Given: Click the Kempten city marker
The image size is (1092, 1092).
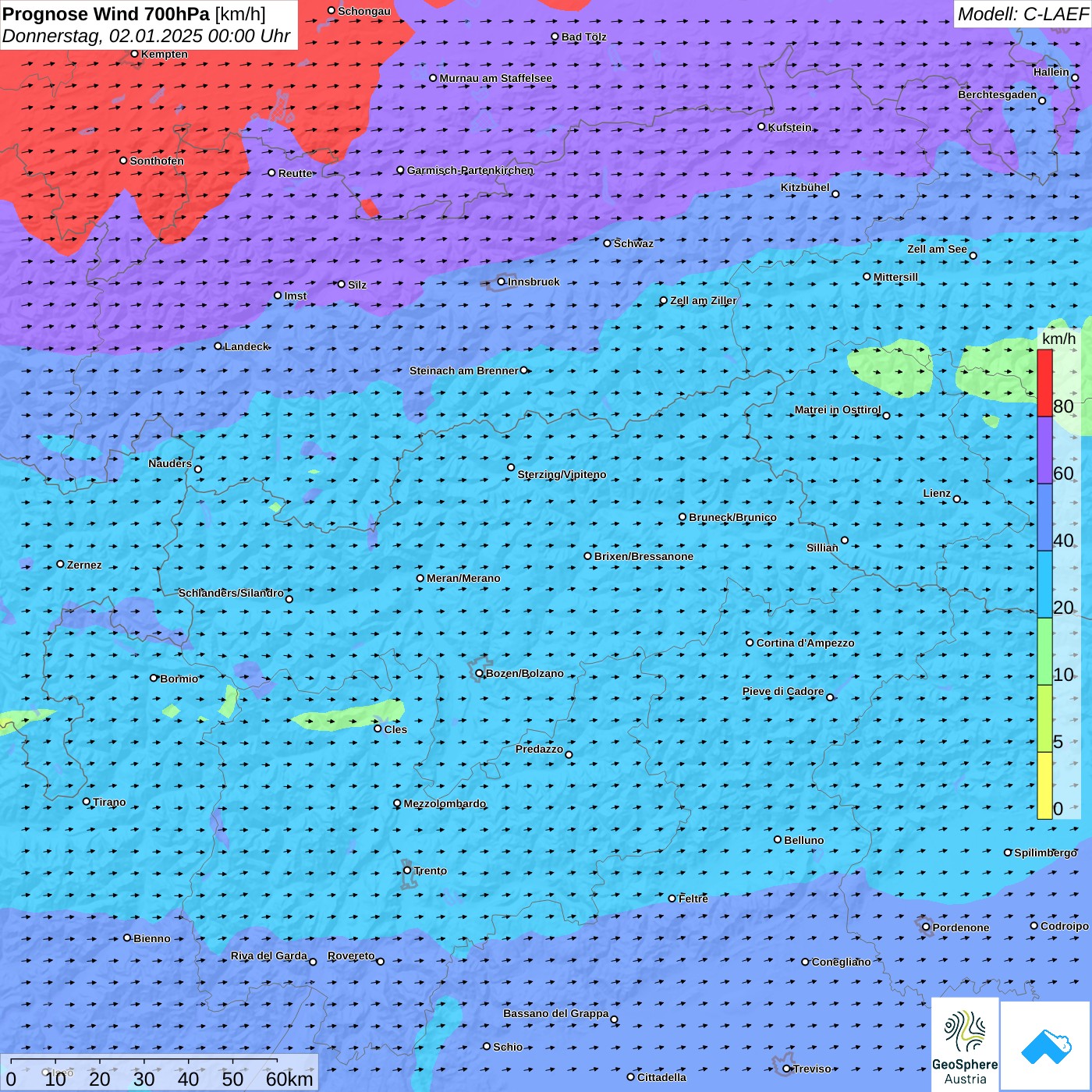Looking at the screenshot, I should click(135, 54).
